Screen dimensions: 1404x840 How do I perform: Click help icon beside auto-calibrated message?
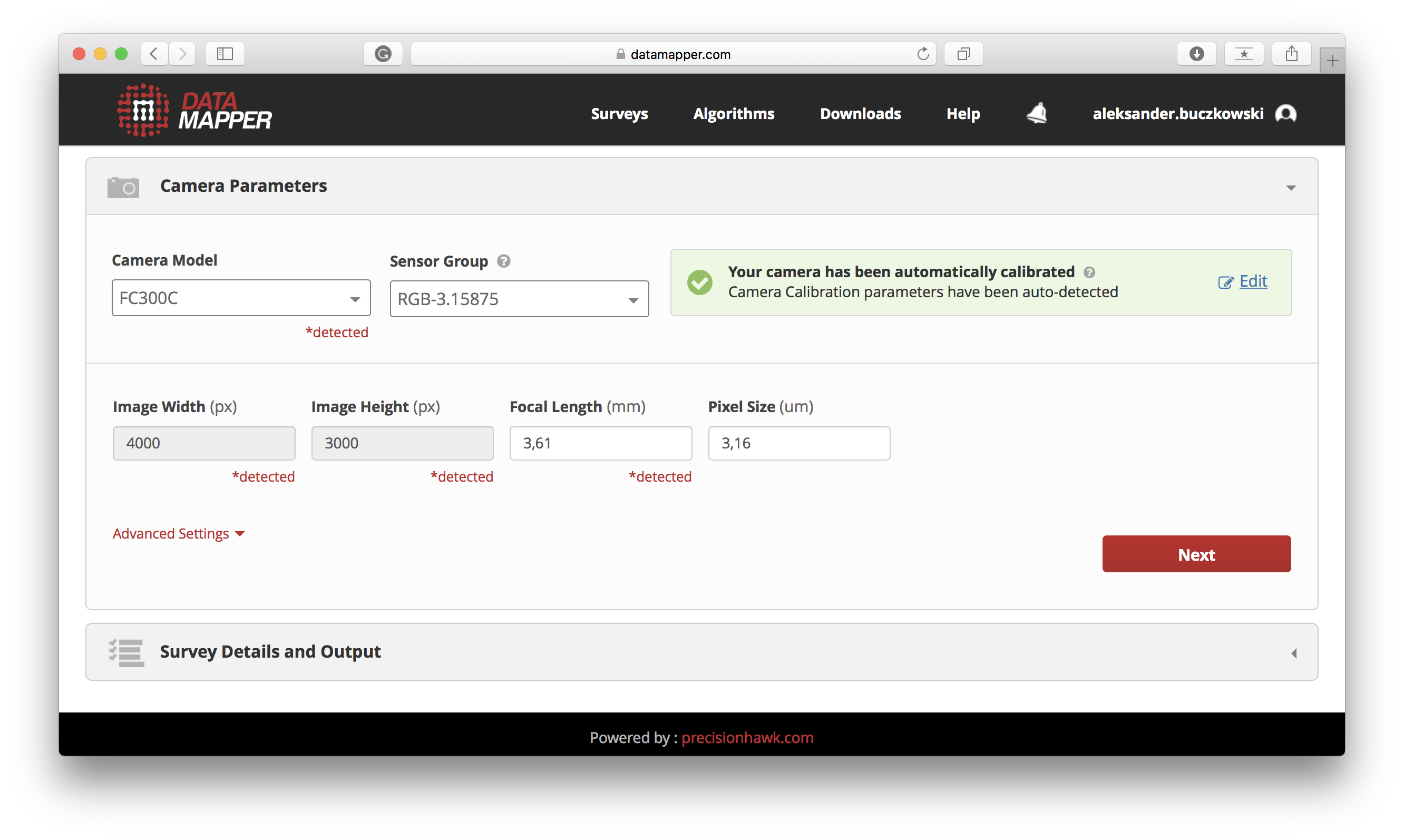point(1089,272)
